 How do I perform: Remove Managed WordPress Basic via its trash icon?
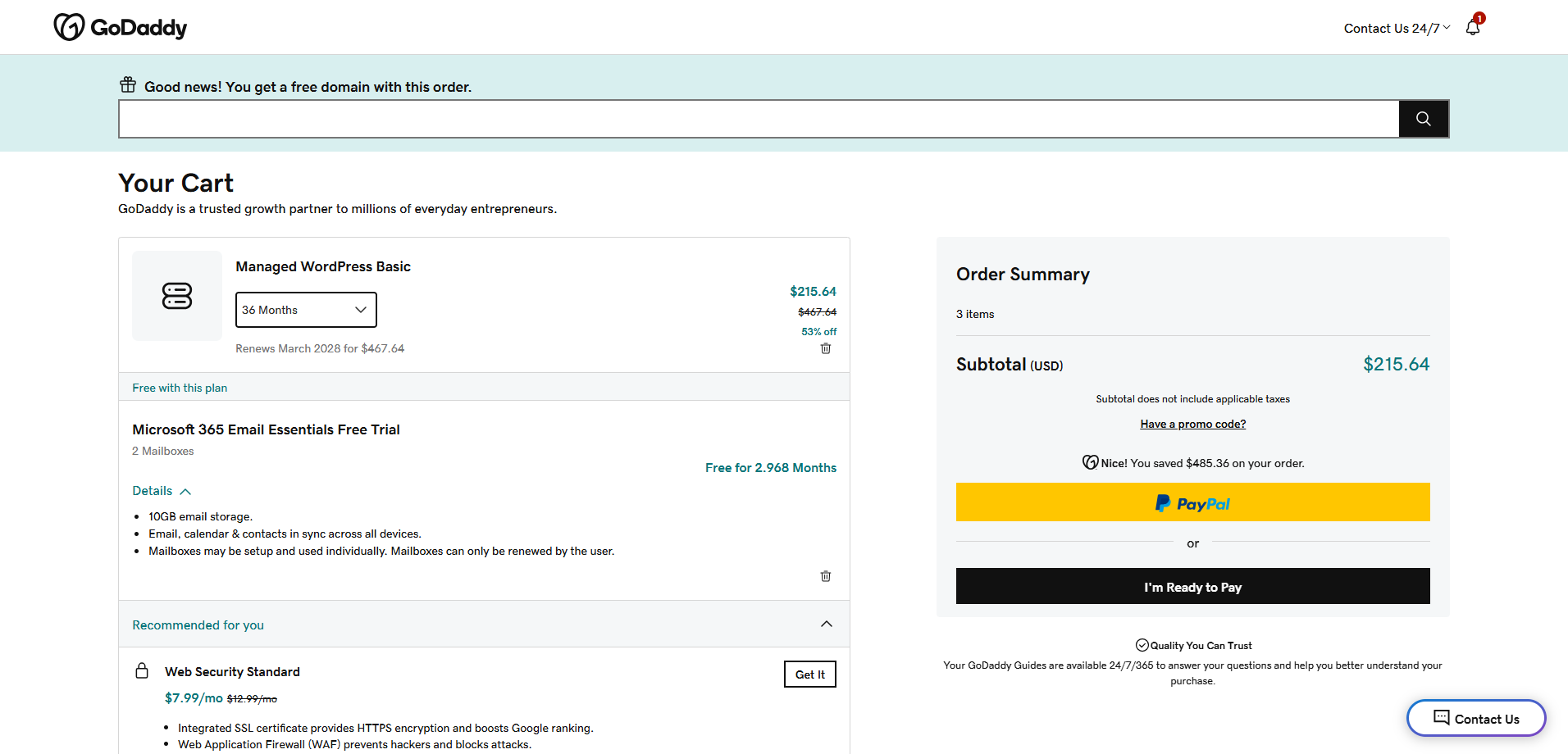pos(826,348)
